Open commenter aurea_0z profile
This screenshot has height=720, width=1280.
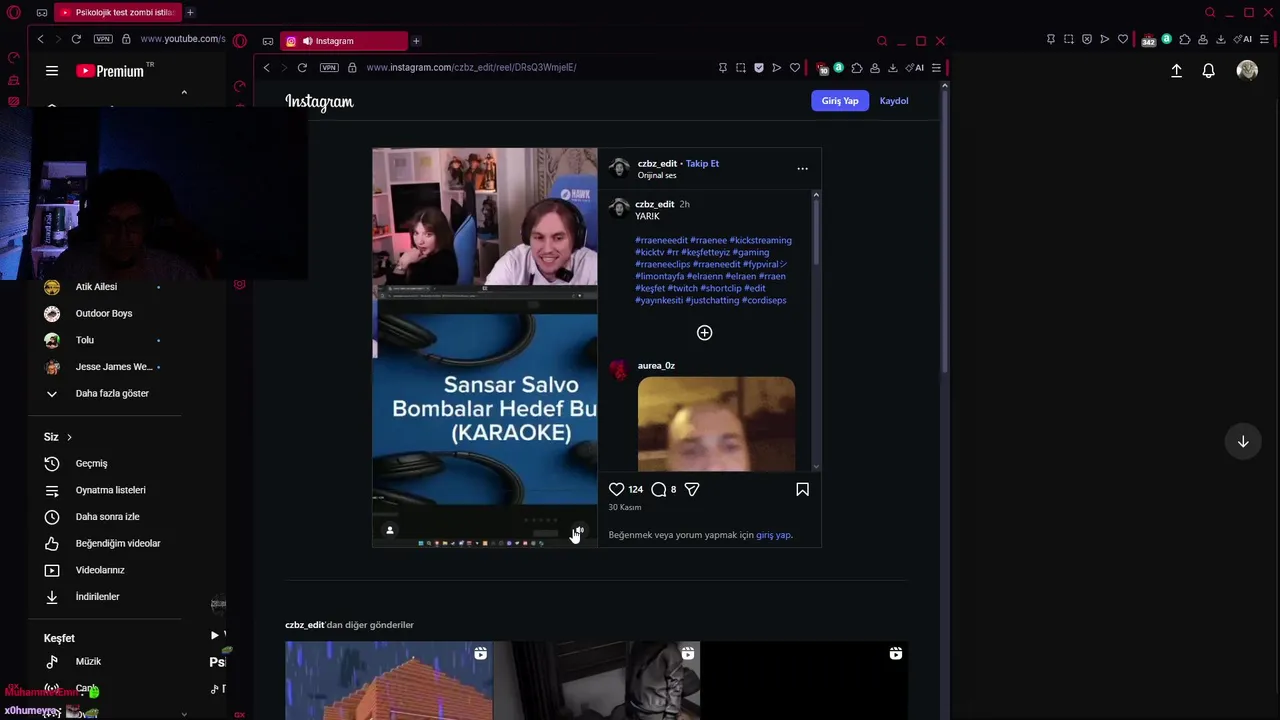point(656,366)
